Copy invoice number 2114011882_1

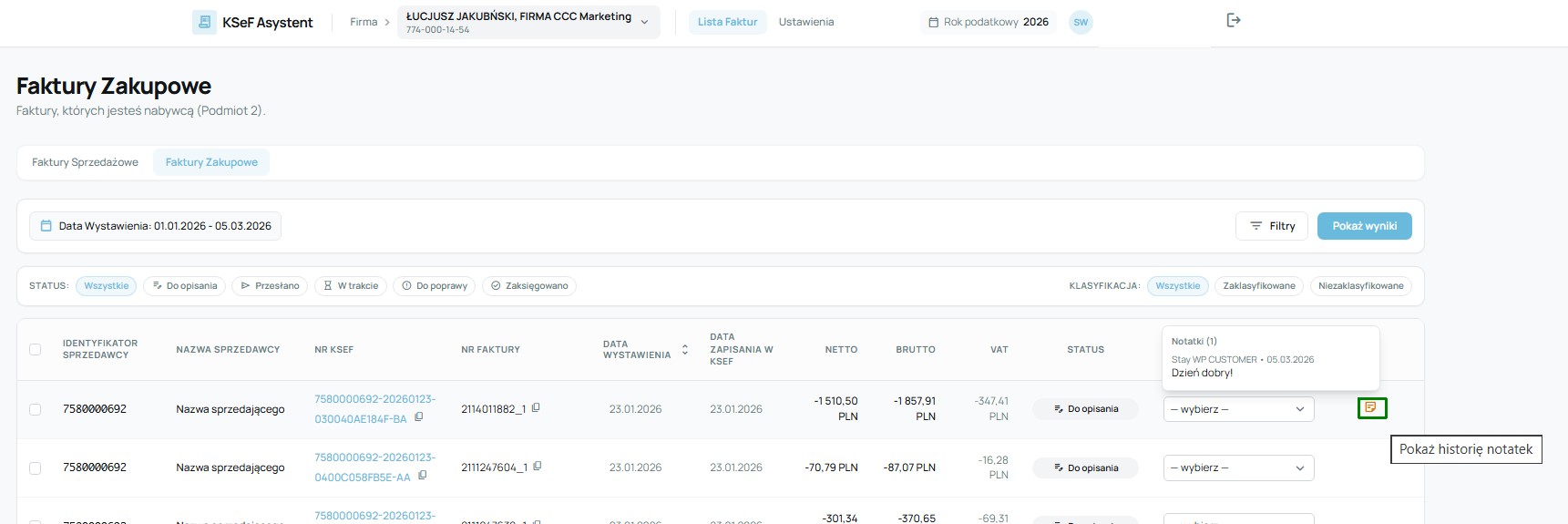point(536,408)
